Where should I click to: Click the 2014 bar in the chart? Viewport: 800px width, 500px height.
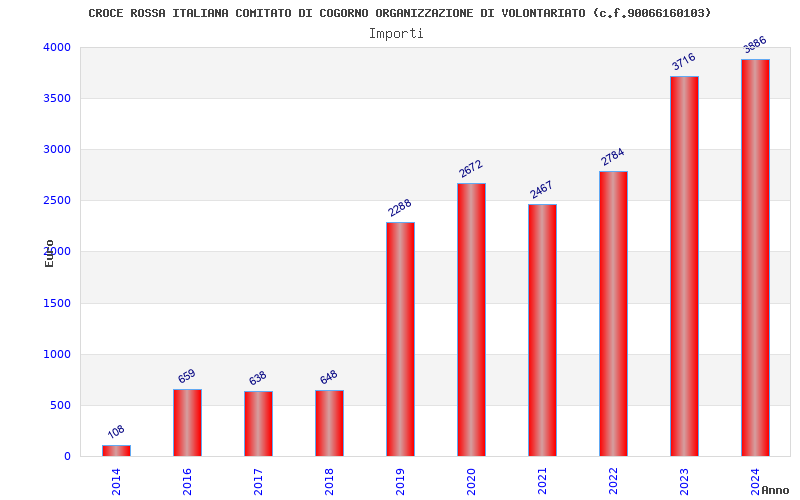tap(116, 451)
